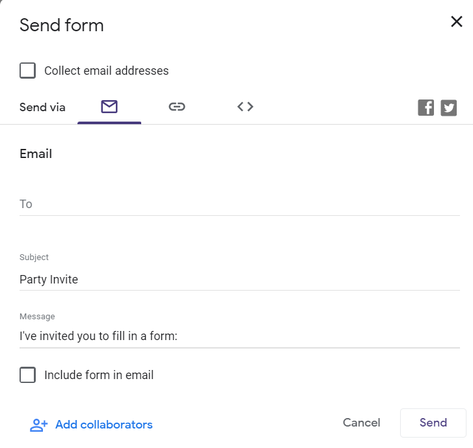Click the 'Send form' dialog title
The width and height of the screenshot is (473, 448).
tap(62, 25)
